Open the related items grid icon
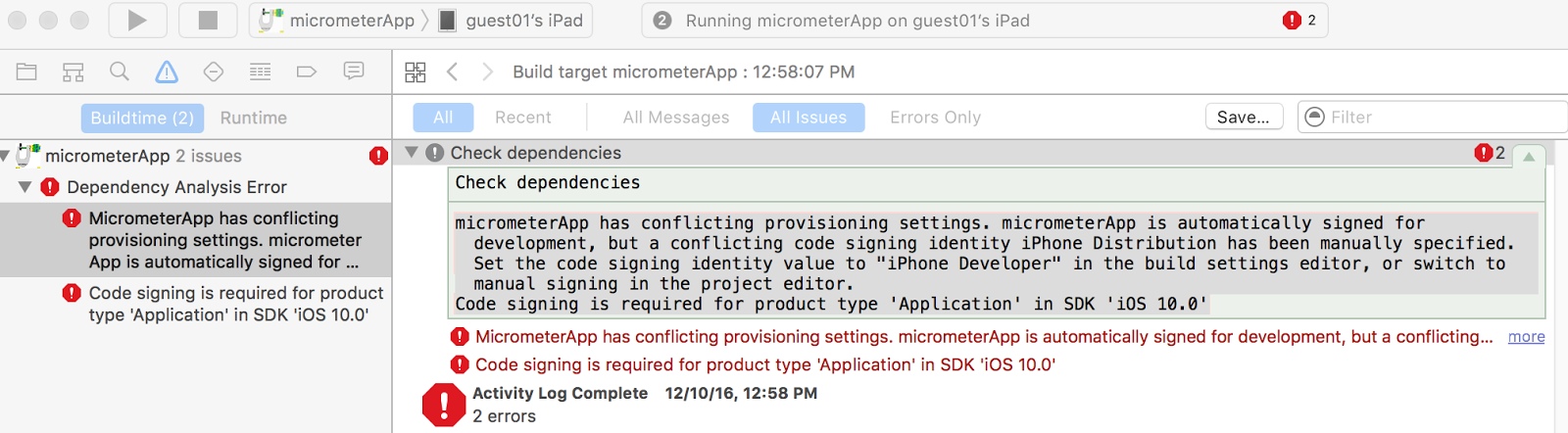 click(x=416, y=72)
